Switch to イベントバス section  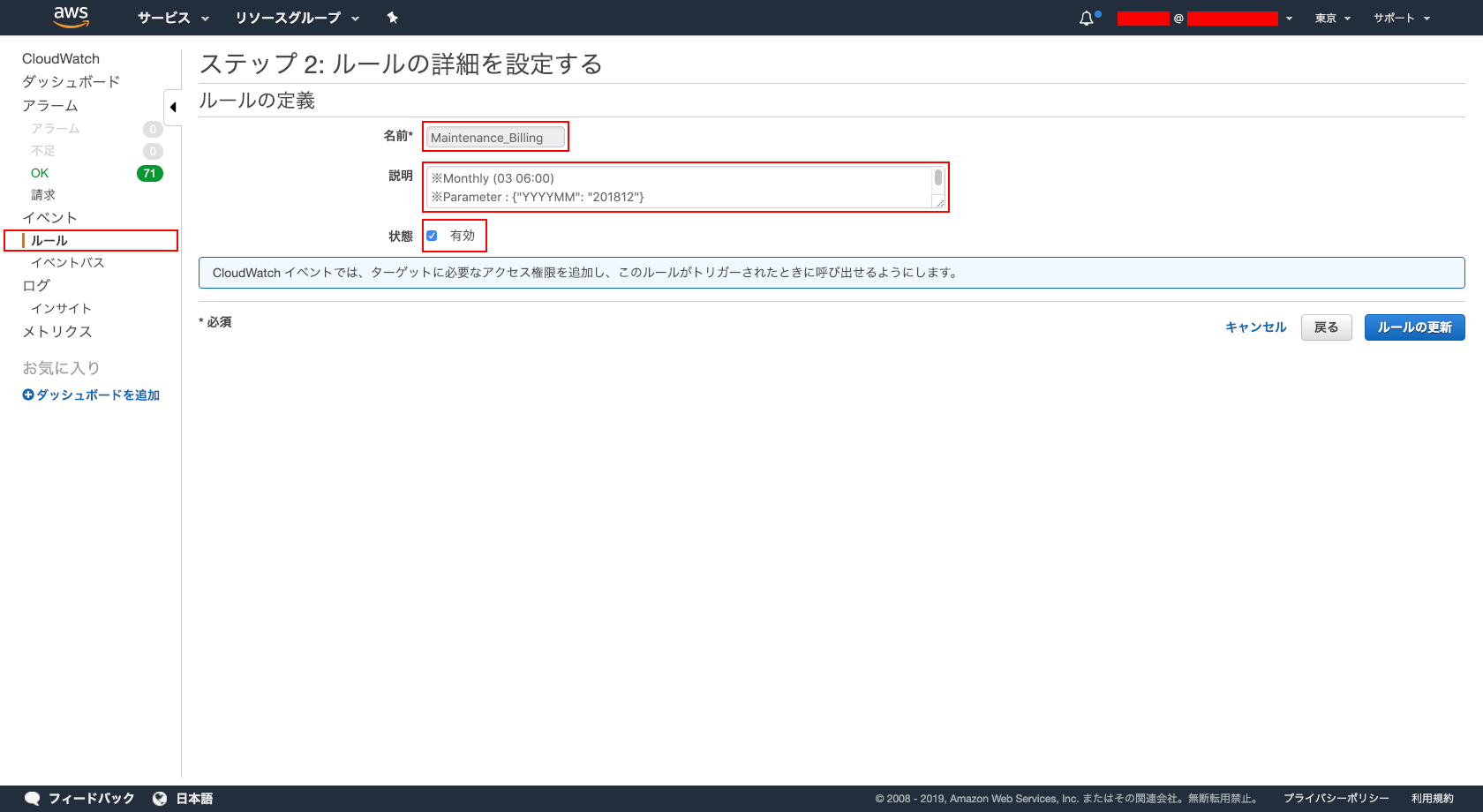(68, 262)
